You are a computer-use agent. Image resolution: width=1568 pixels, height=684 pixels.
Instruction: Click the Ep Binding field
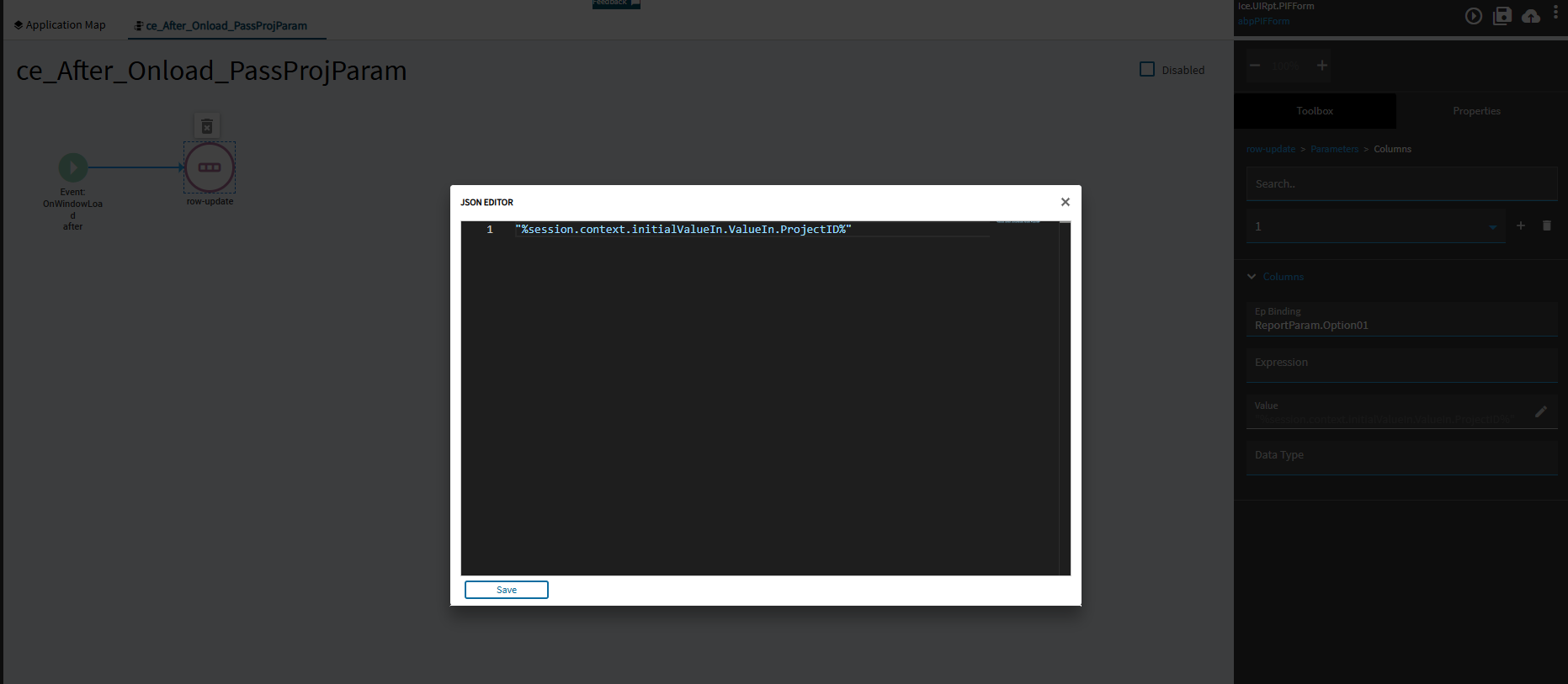[1401, 319]
